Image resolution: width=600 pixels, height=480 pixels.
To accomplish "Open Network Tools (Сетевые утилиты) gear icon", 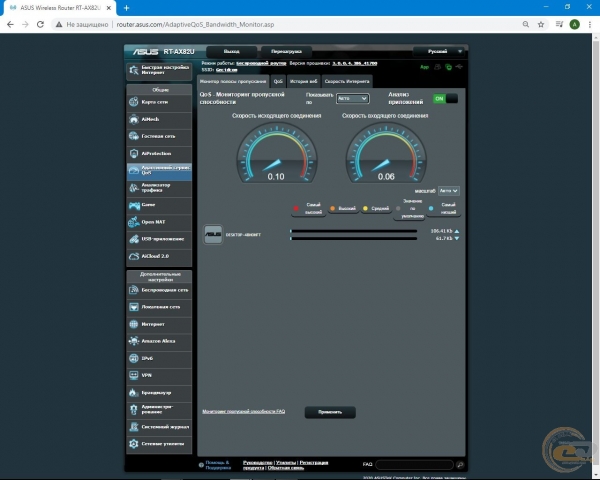I will (x=134, y=444).
